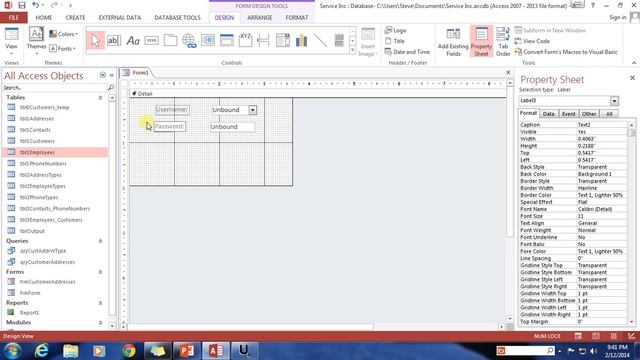Click the View Code button
The height and width of the screenshot is (360, 640).
[x=532, y=41]
